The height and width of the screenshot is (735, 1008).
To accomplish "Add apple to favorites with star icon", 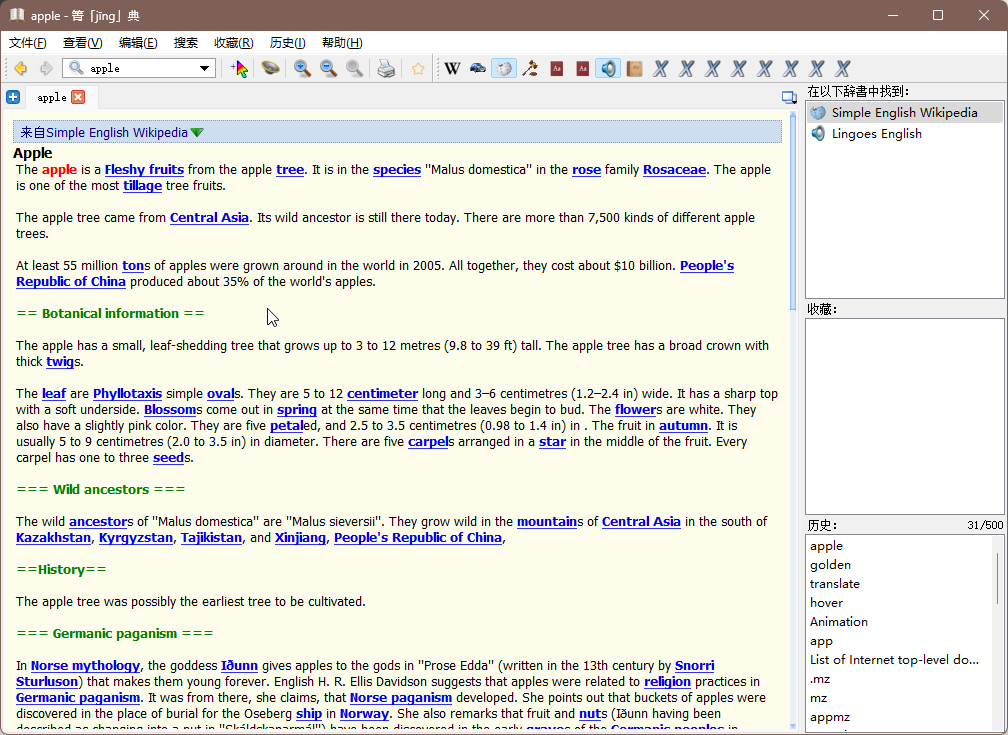I will pyautogui.click(x=418, y=68).
